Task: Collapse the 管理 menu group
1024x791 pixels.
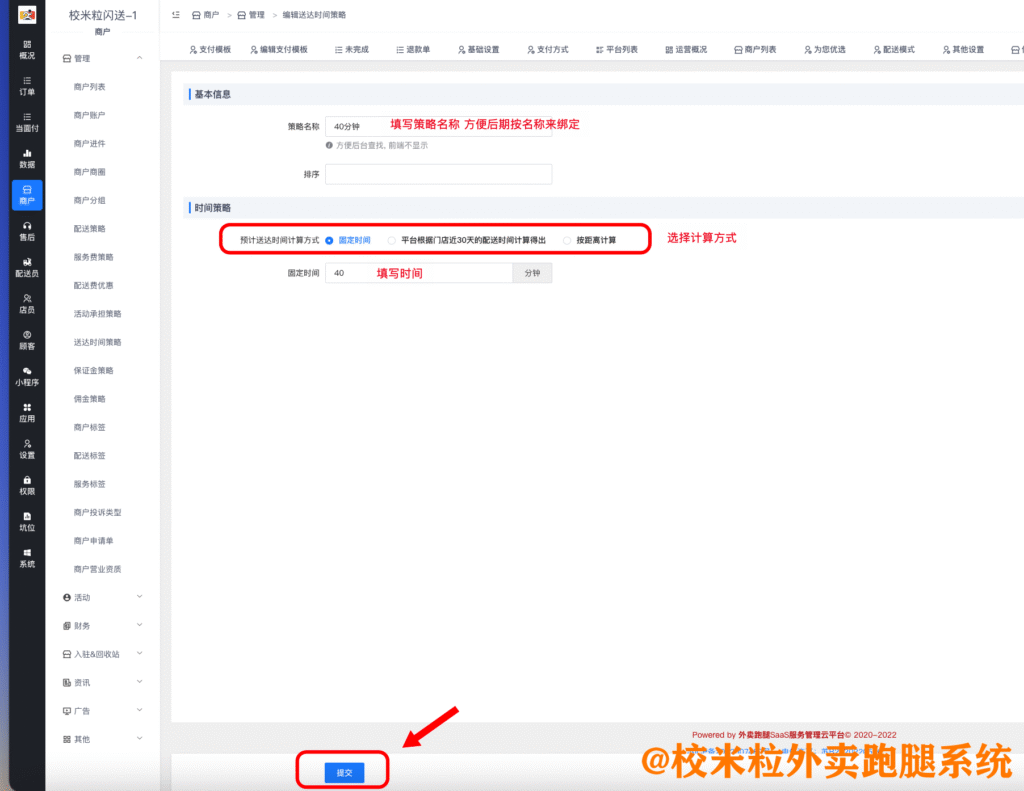Action: (x=105, y=57)
